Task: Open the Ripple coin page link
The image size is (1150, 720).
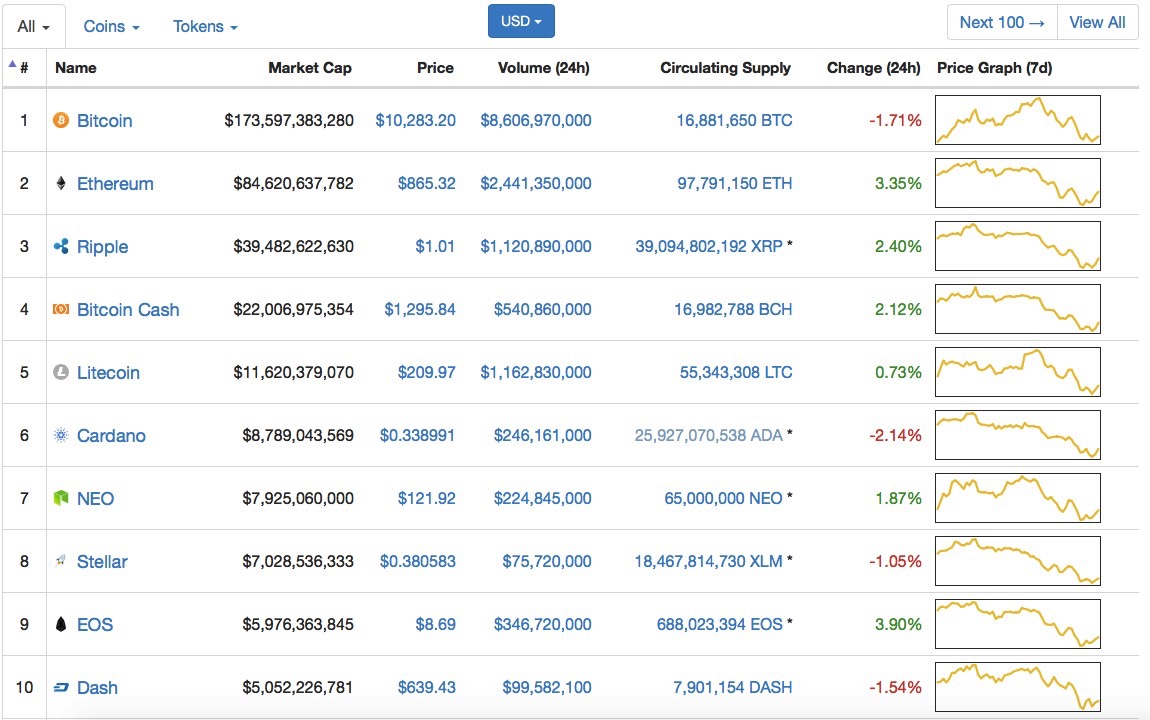Action: [103, 246]
